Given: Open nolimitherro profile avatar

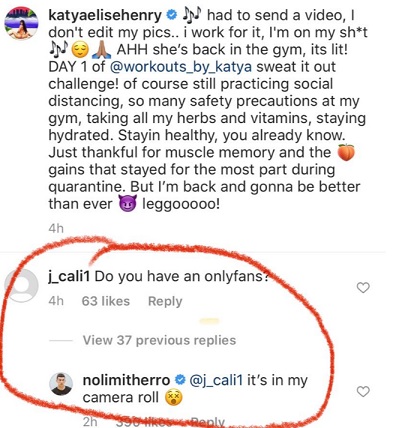Looking at the screenshot, I should (x=61, y=384).
